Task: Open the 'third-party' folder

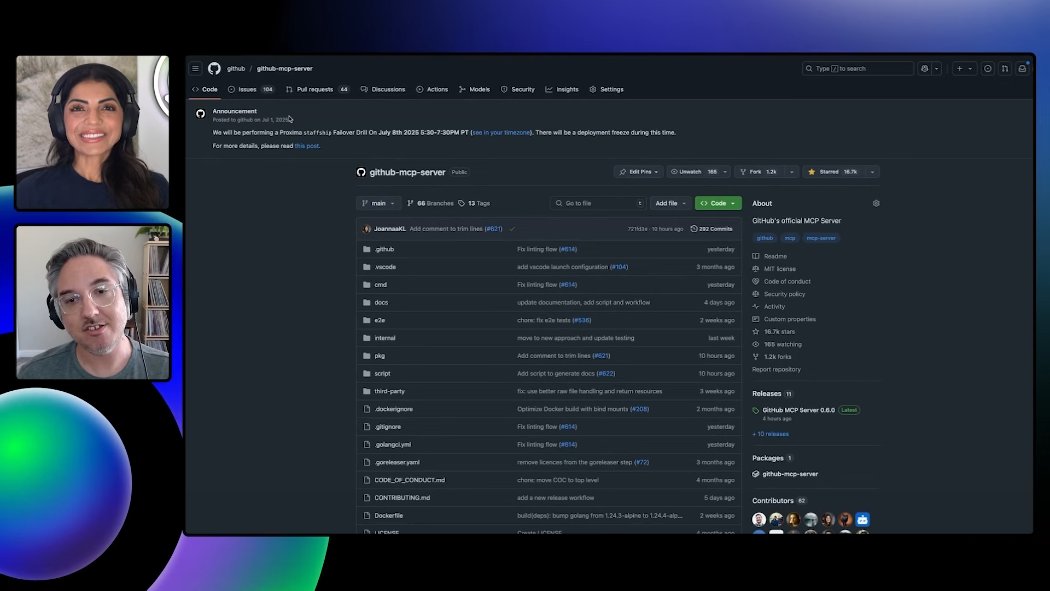Action: coord(389,392)
